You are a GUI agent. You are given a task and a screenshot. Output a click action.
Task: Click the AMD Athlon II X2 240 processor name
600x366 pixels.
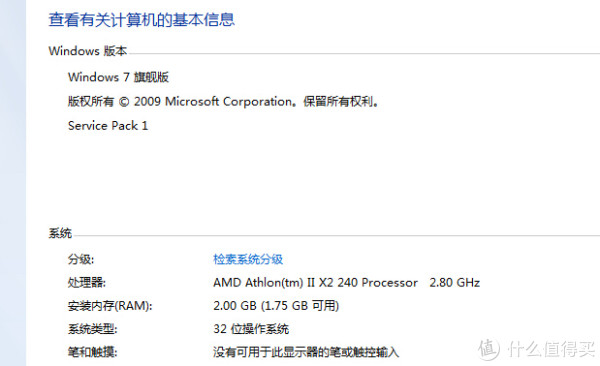(315, 283)
